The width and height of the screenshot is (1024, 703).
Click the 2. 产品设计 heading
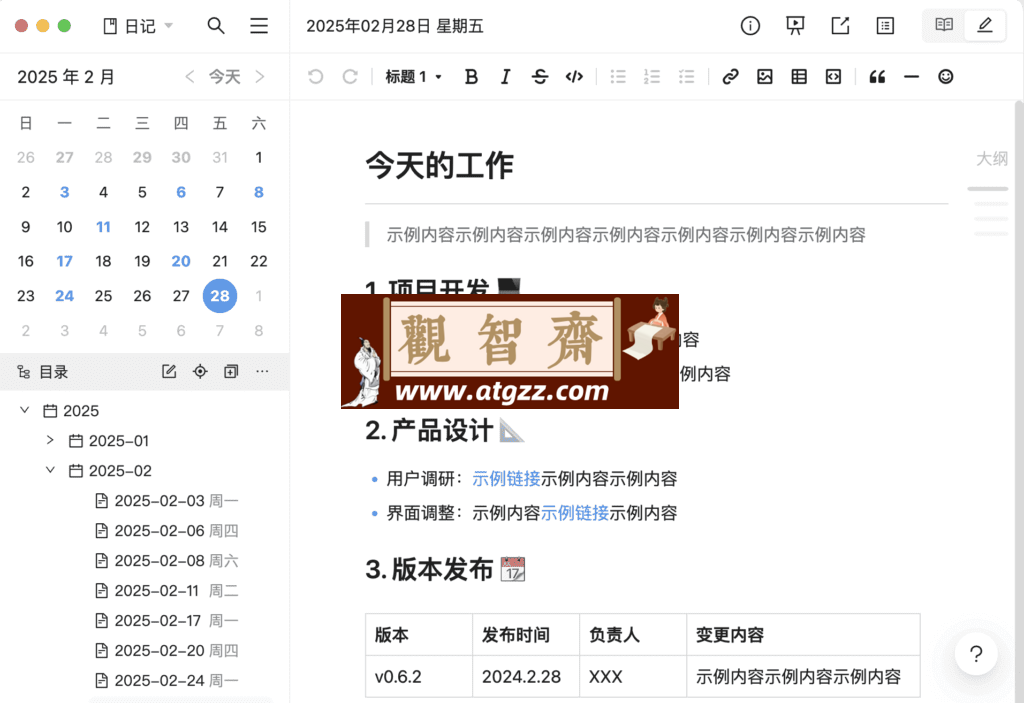point(445,431)
